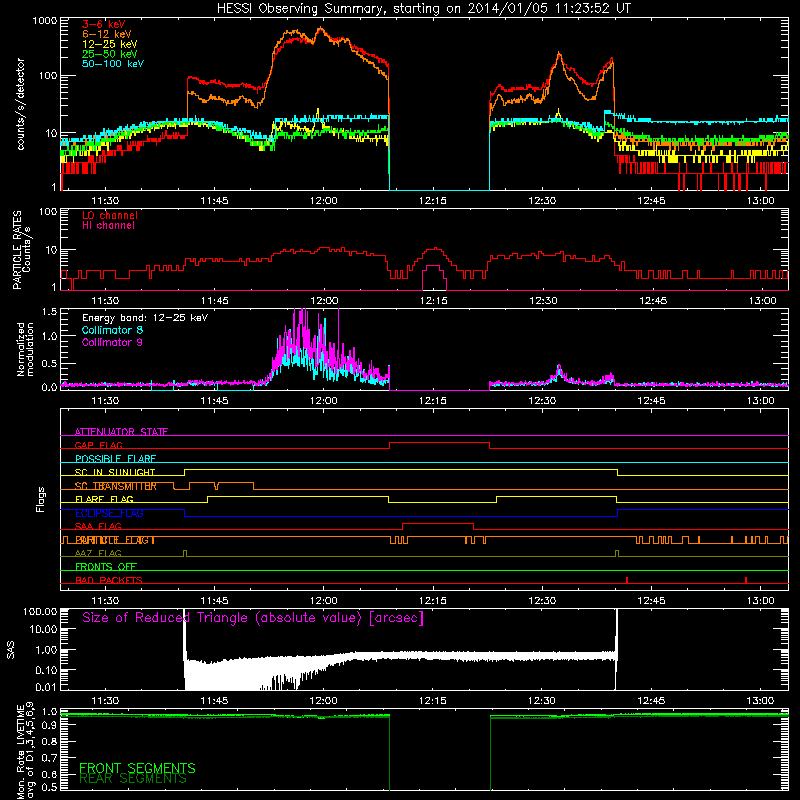This screenshot has height=800, width=800.
Task: Click the 12:45 tick under Flags panel
Action: click(x=652, y=601)
